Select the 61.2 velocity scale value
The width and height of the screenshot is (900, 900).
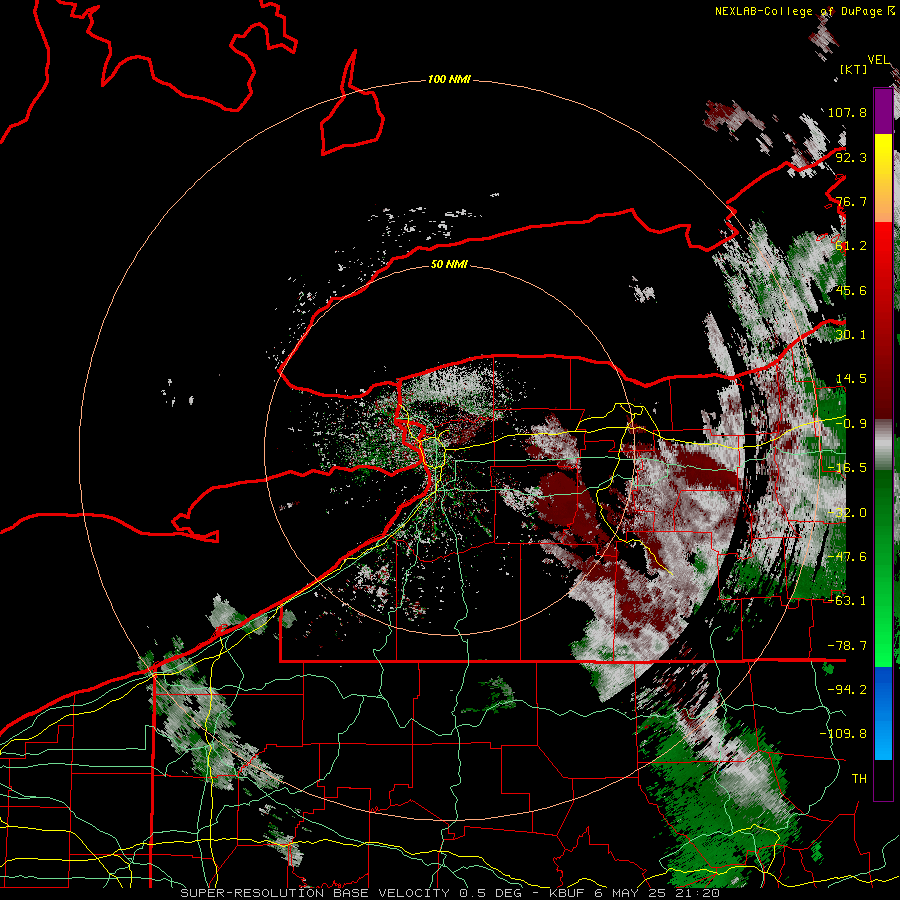(x=851, y=246)
